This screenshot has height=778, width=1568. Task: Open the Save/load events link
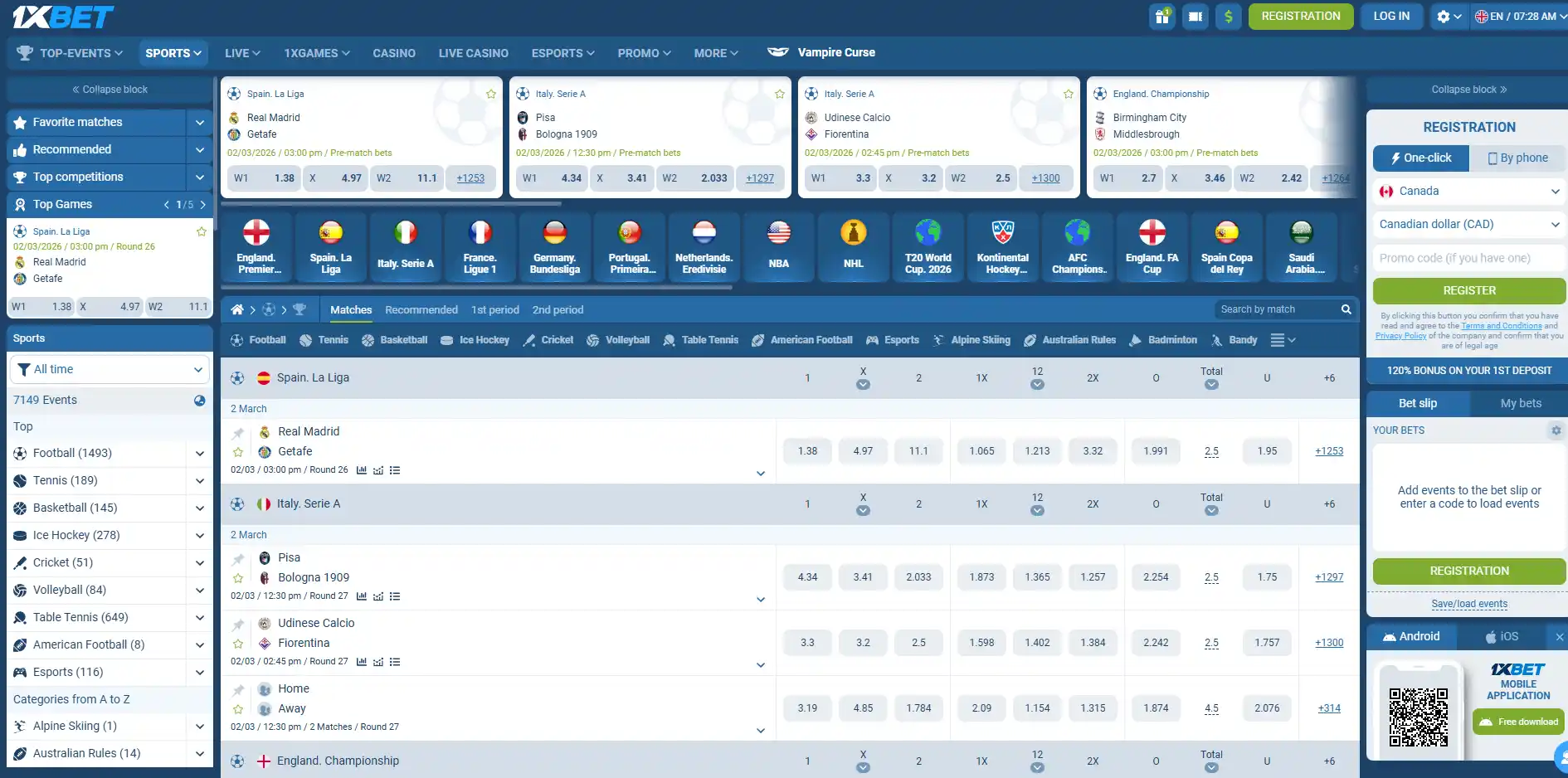point(1468,604)
